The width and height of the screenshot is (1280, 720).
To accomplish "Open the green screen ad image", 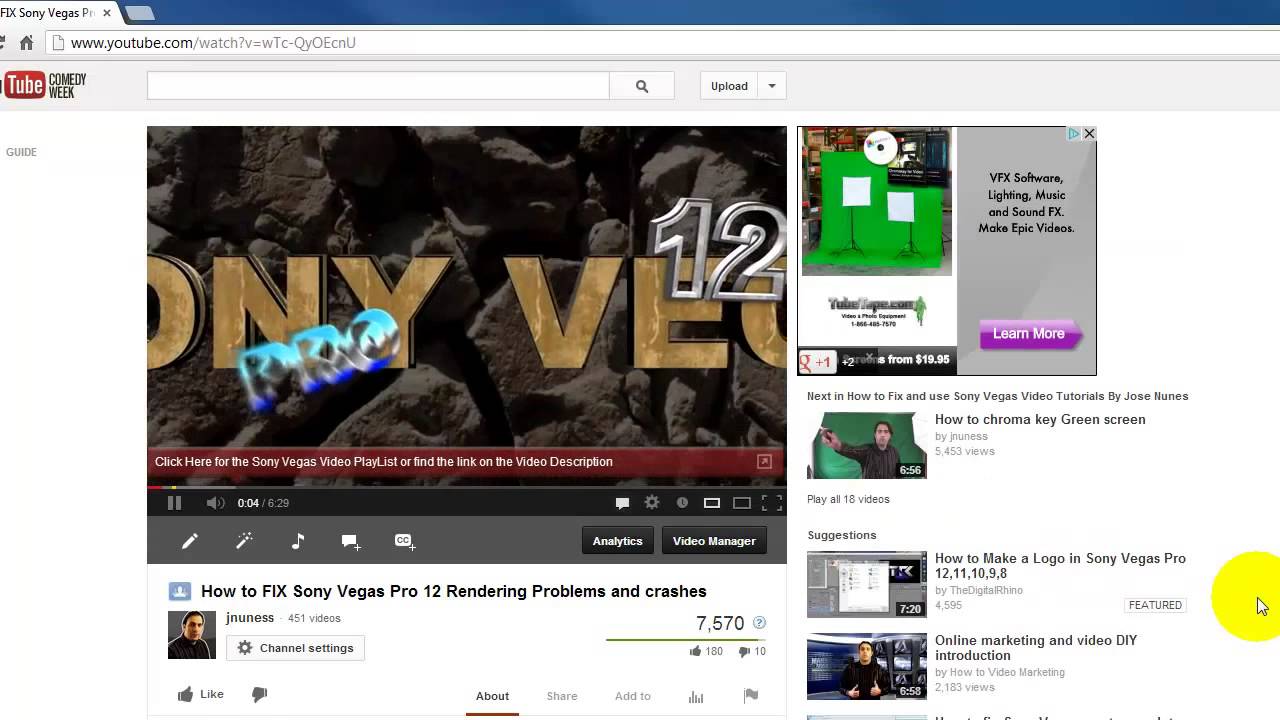I will [876, 201].
